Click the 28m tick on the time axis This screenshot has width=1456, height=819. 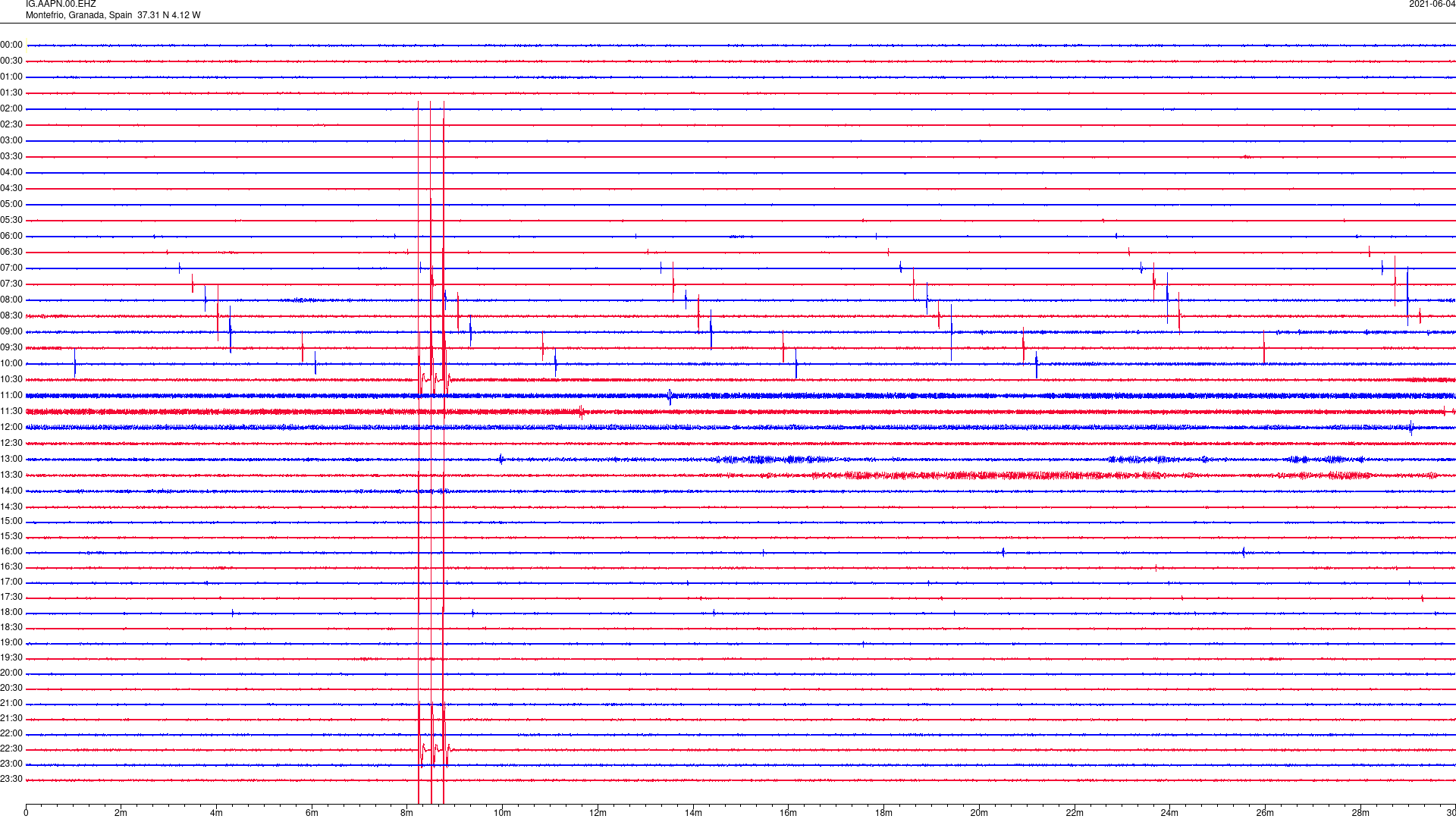click(1360, 813)
